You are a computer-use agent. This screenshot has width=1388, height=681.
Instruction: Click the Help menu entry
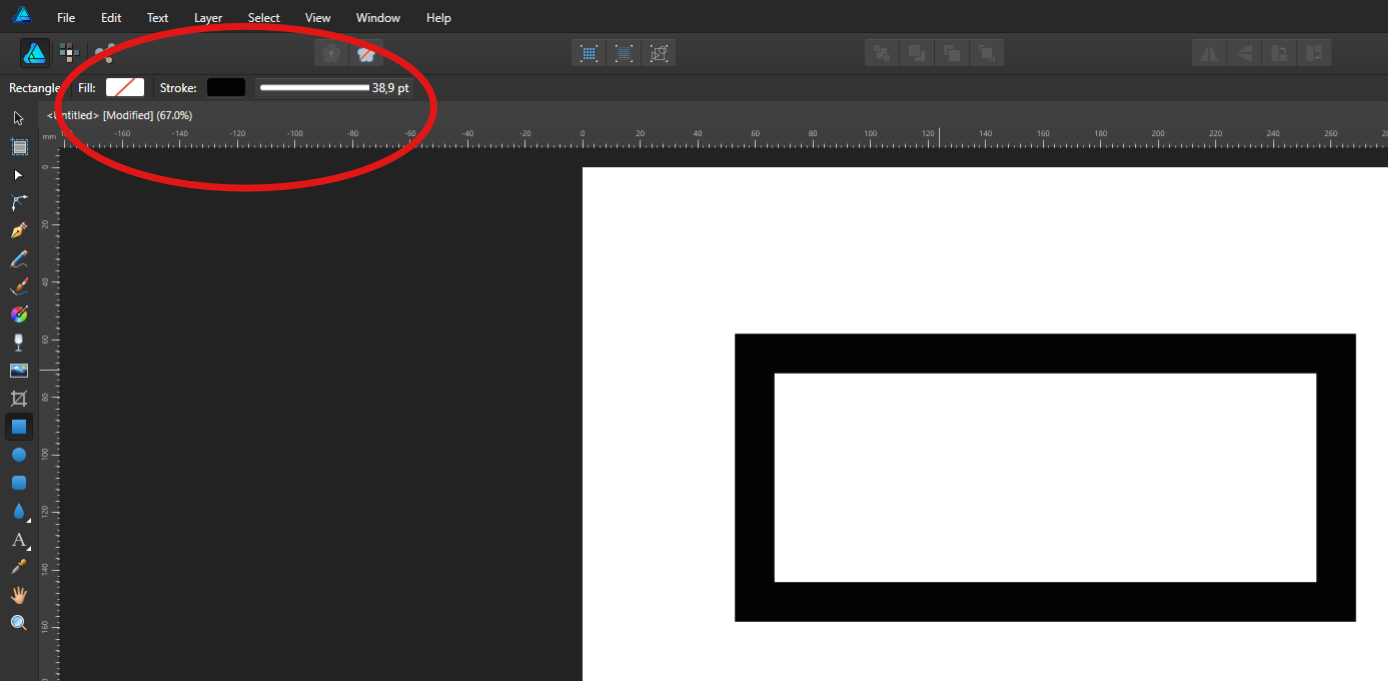pyautogui.click(x=438, y=17)
